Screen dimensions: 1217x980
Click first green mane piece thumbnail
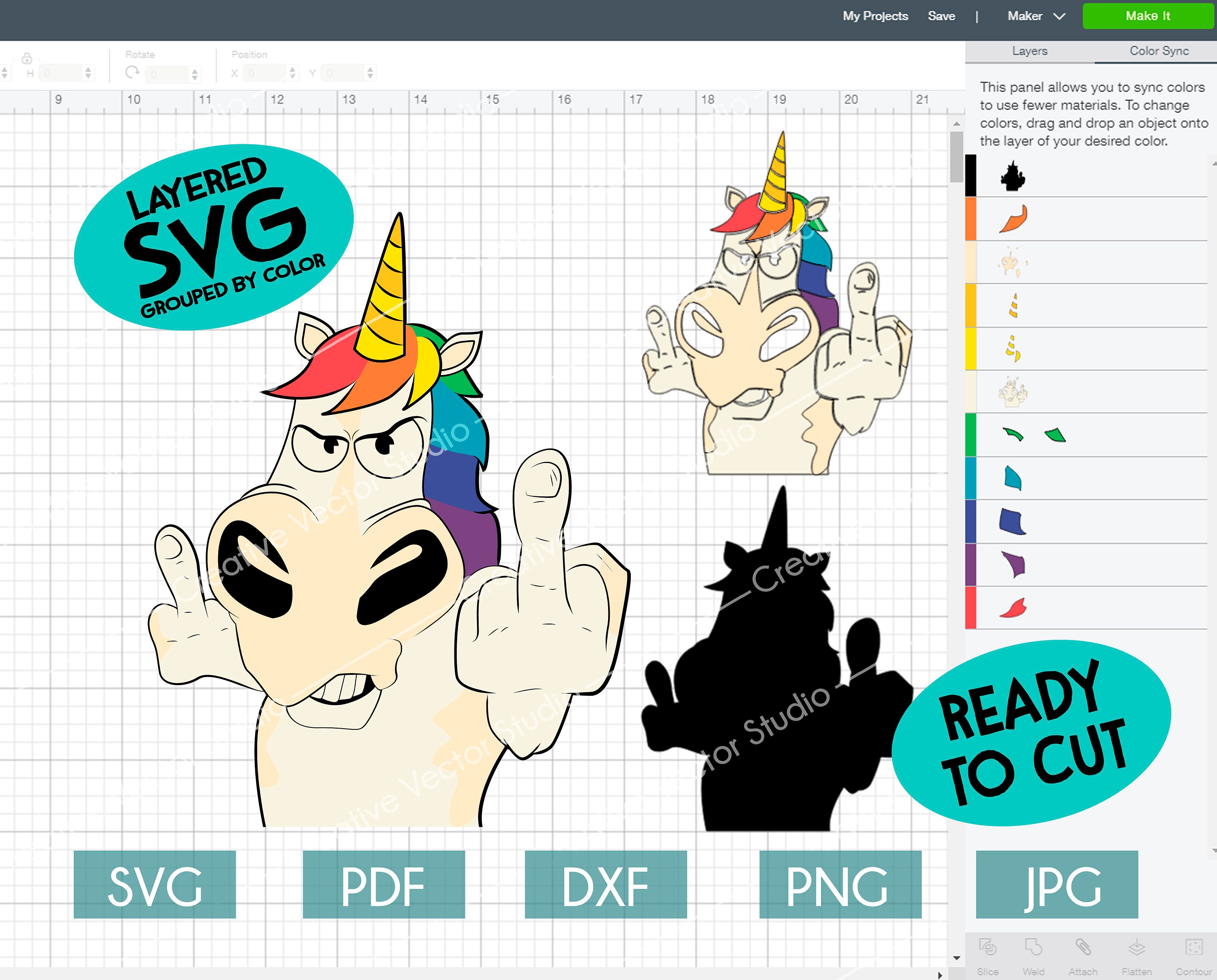(x=1013, y=434)
